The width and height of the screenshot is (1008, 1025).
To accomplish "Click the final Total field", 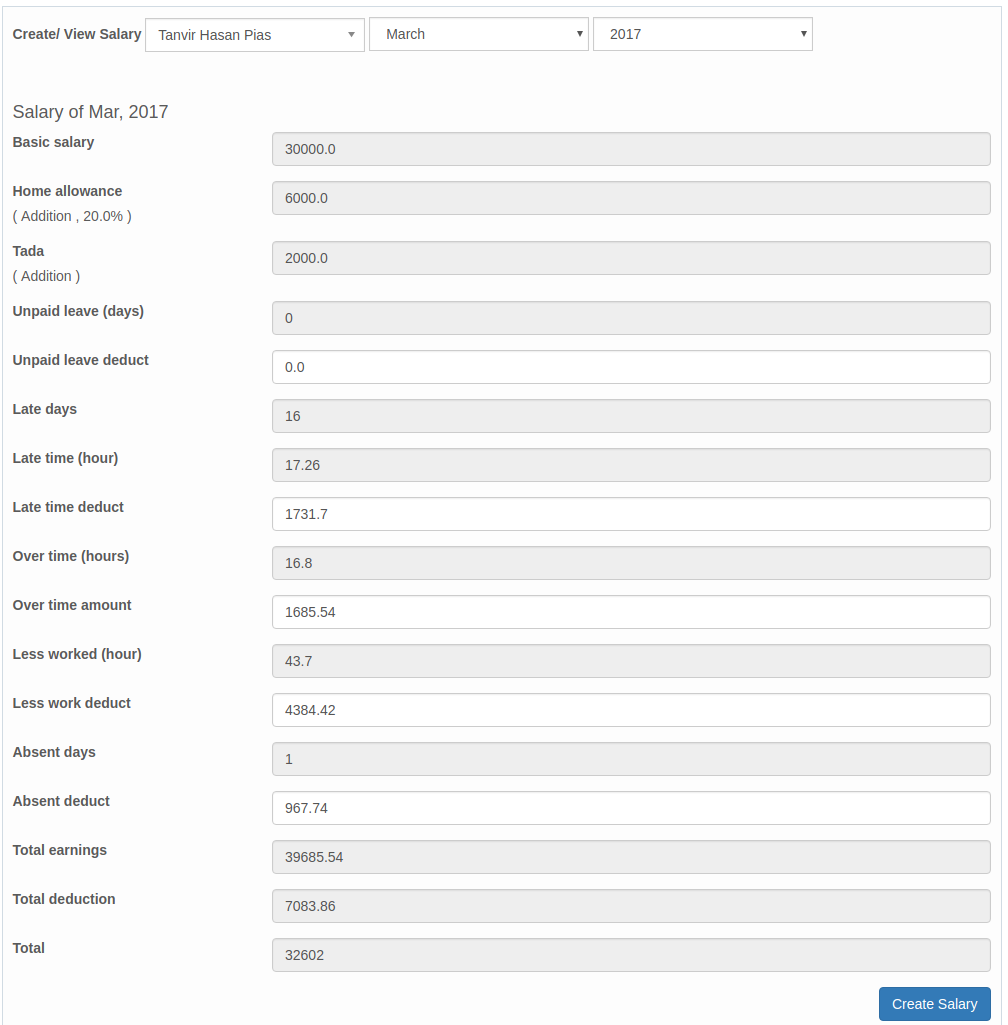I will click(631, 955).
